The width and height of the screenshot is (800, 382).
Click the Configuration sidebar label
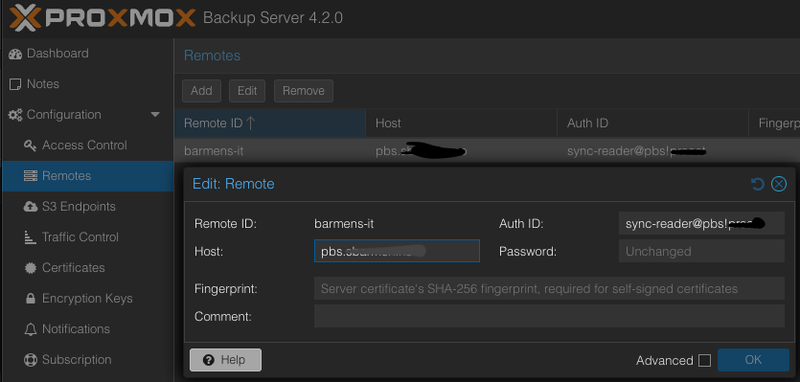coord(64,115)
